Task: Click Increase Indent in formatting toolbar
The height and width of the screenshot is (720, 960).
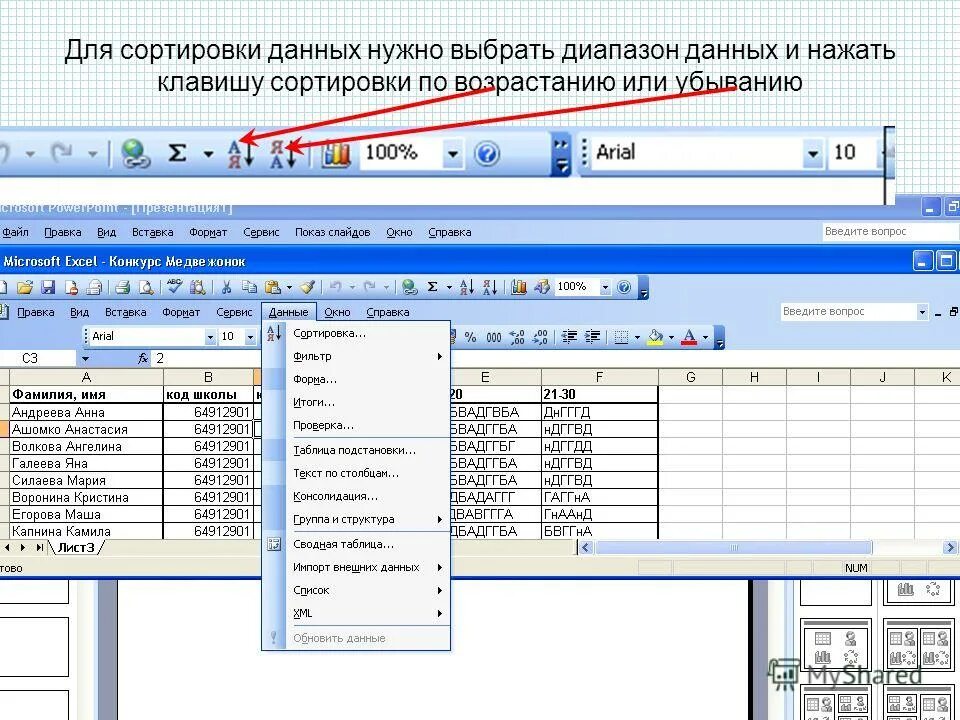Action: [x=592, y=337]
